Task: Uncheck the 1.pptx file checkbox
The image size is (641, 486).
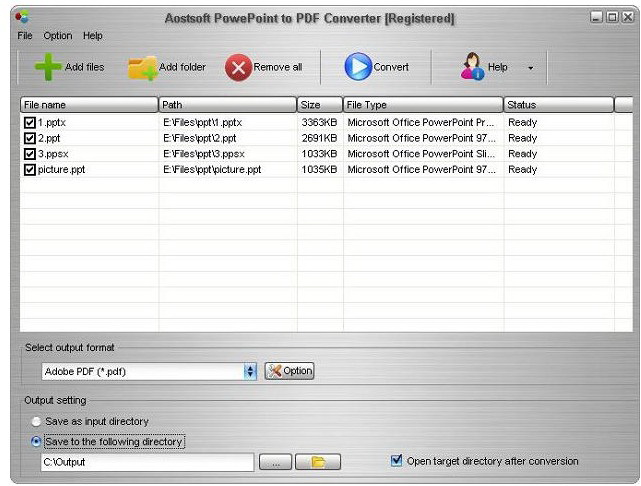Action: (30, 122)
